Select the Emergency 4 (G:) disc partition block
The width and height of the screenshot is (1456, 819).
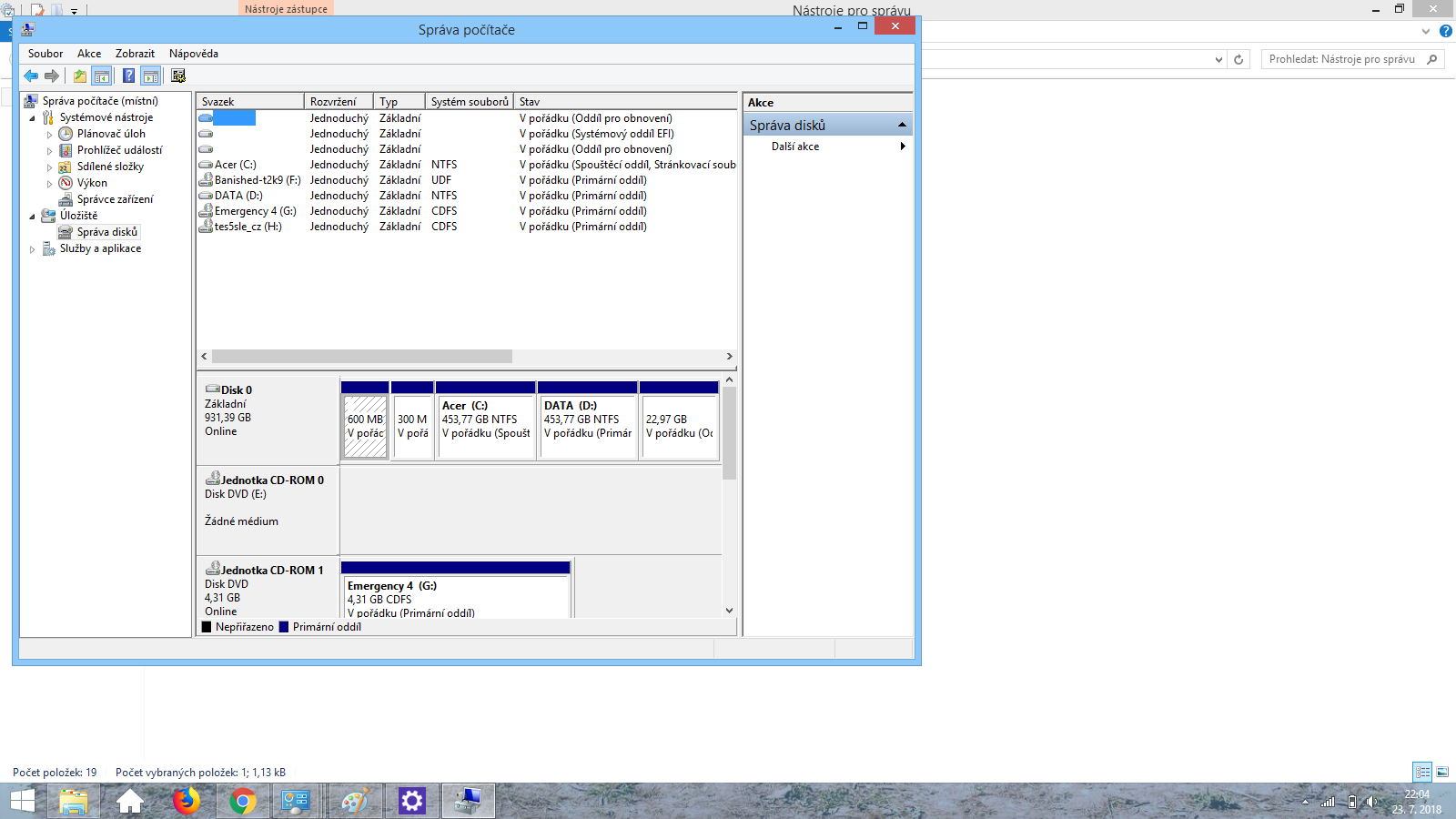pos(455,590)
